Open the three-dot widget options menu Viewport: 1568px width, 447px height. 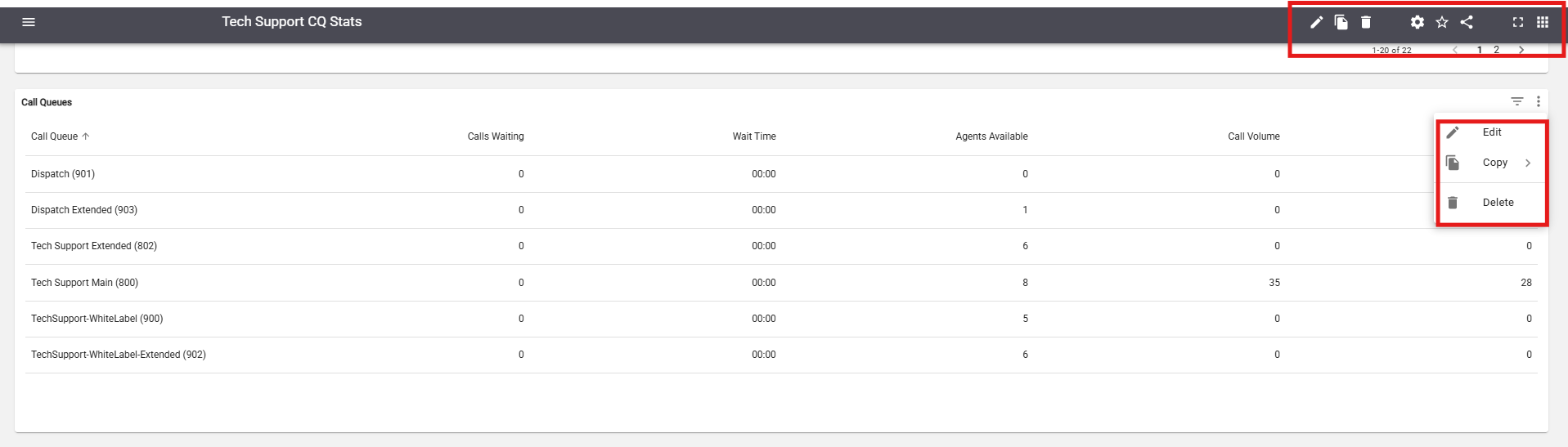coord(1539,101)
